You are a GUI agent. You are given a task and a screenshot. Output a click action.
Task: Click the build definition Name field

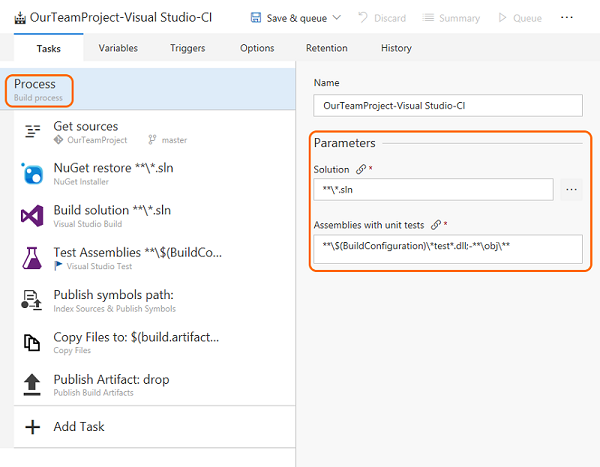[447, 105]
